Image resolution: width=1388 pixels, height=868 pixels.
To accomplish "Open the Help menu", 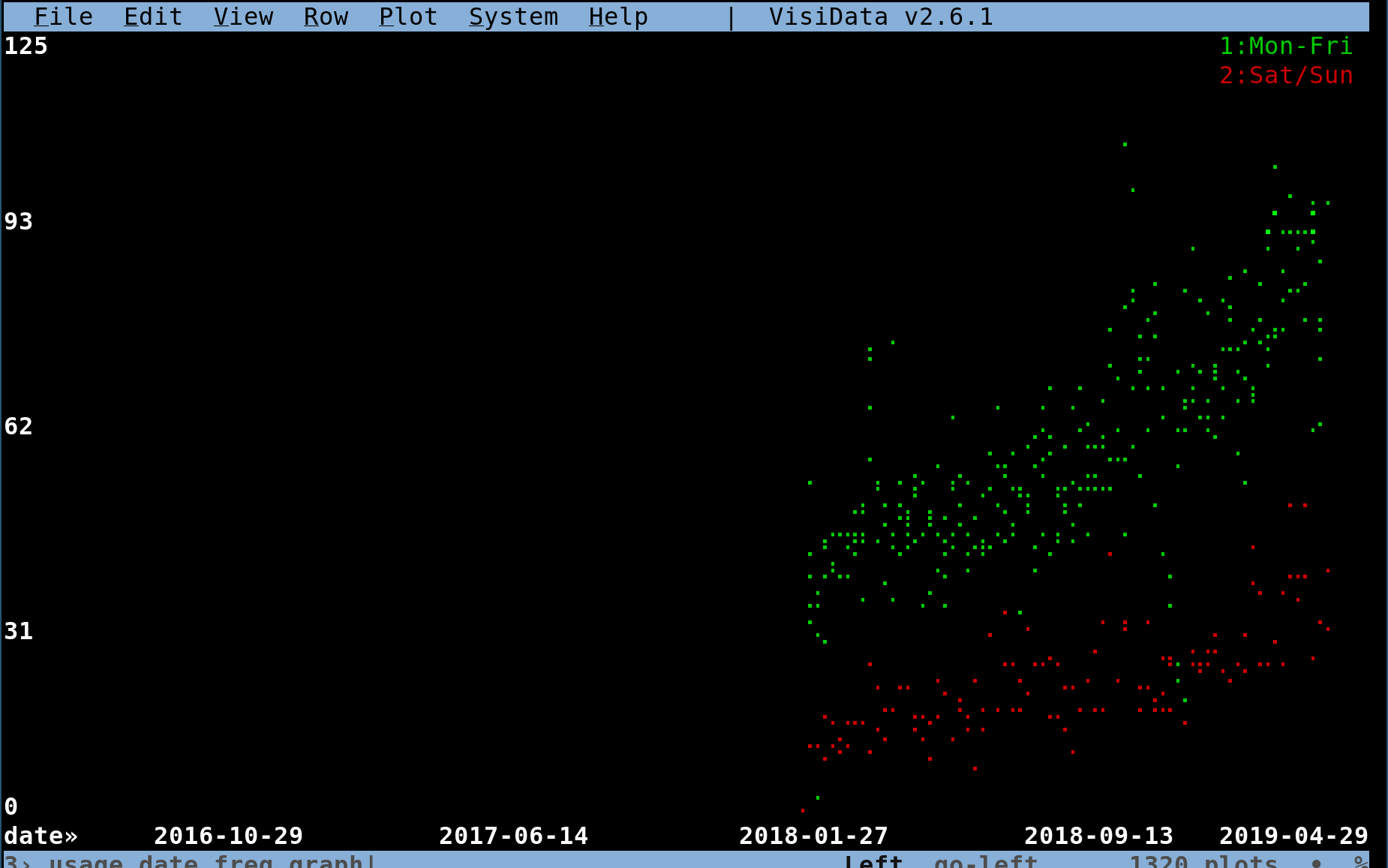I will pyautogui.click(x=619, y=17).
